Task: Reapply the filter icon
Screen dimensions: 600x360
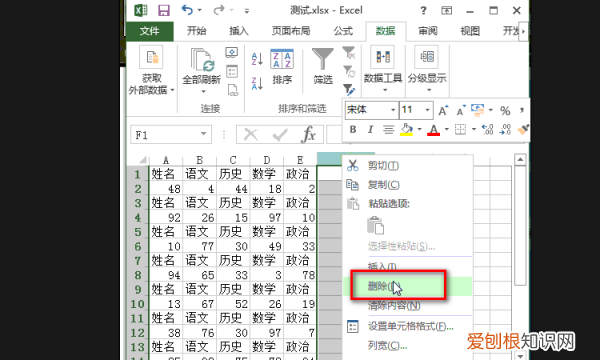Action: 349,72
